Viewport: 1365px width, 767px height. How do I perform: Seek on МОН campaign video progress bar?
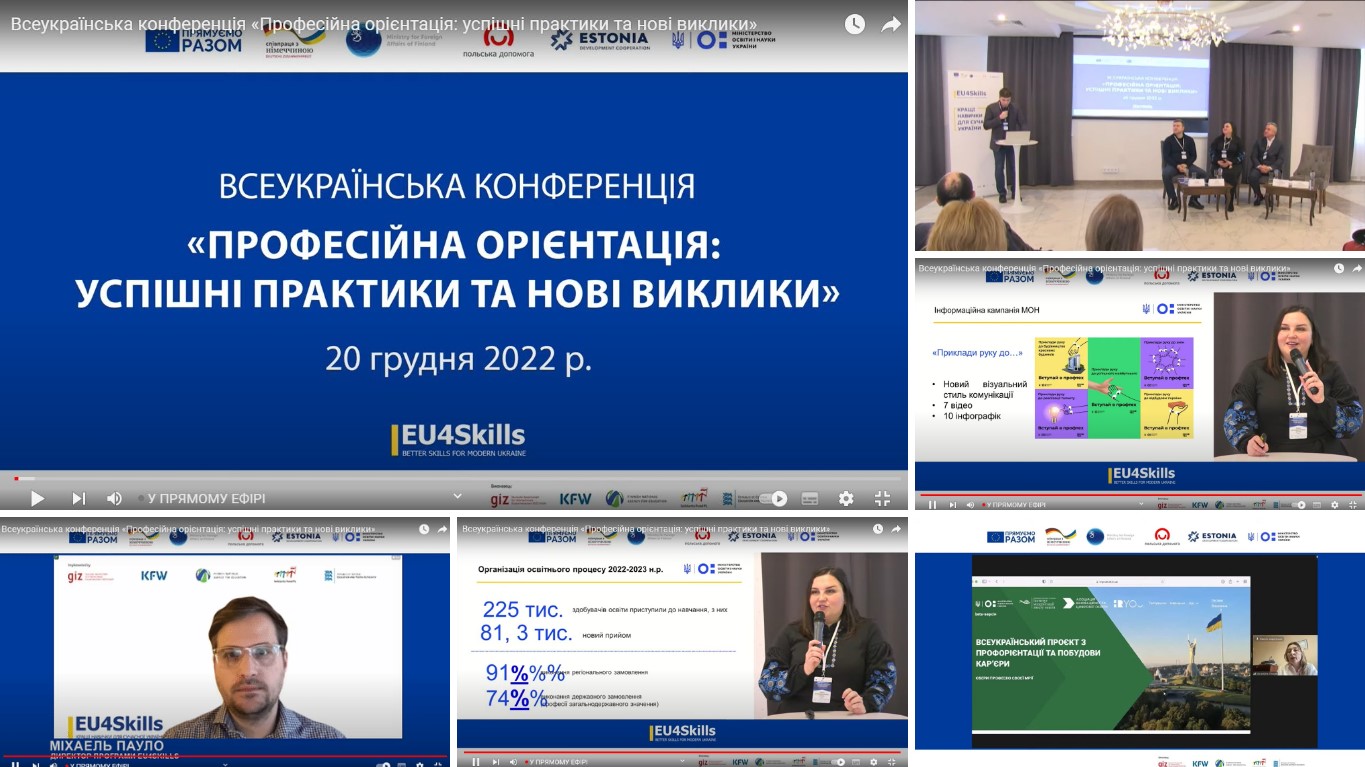click(x=1140, y=495)
